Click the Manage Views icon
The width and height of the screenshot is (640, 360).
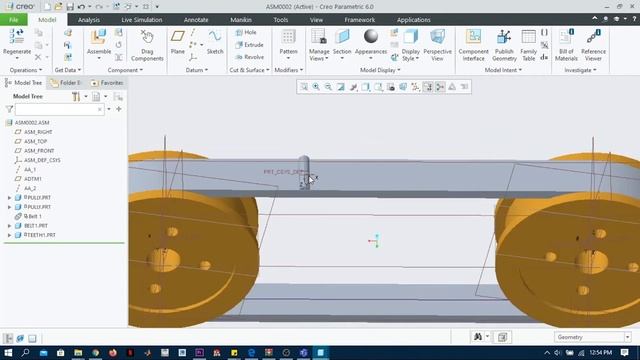(319, 37)
